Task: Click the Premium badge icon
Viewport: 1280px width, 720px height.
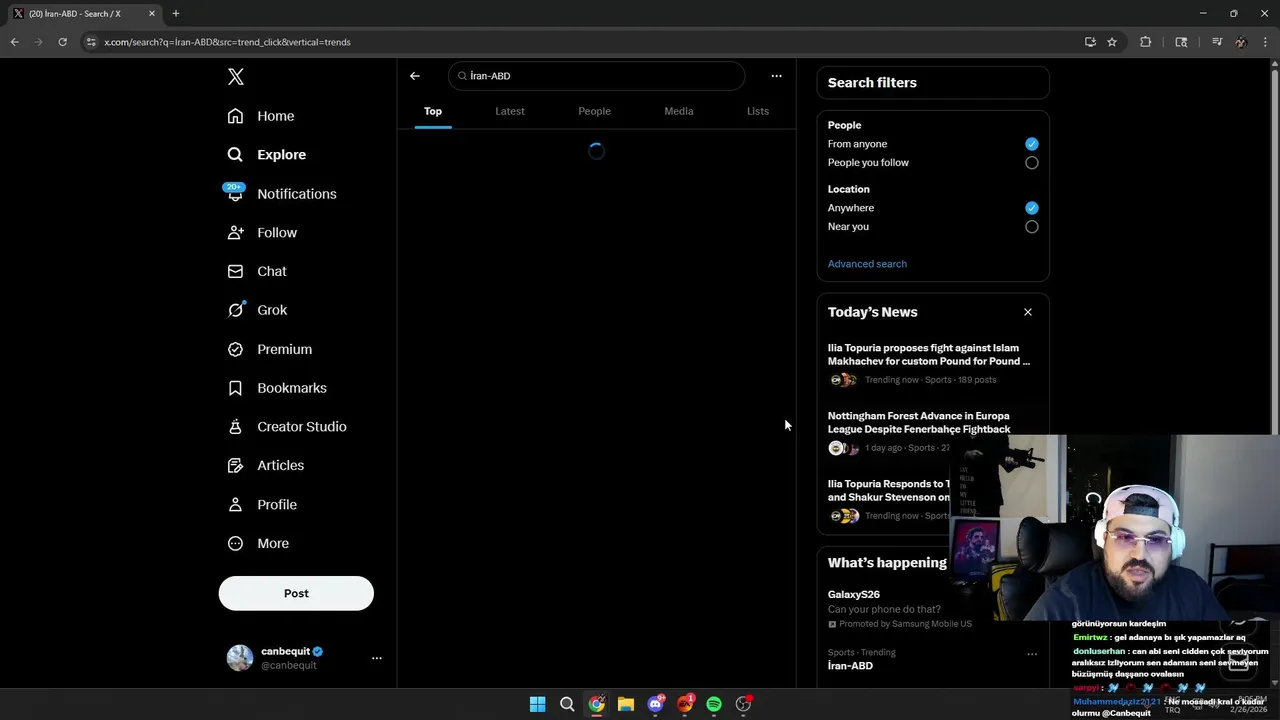Action: click(235, 349)
